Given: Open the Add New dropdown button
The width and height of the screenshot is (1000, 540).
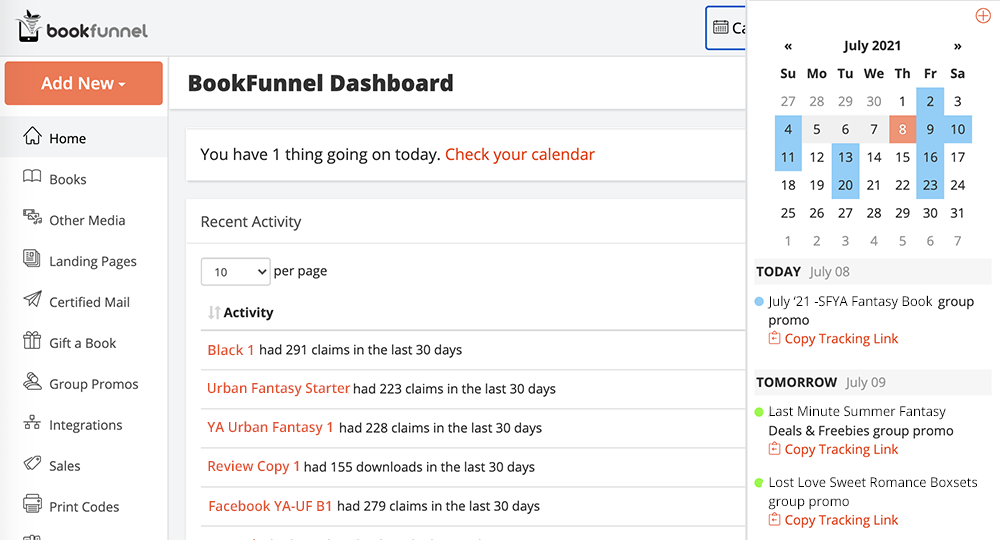Looking at the screenshot, I should click(x=84, y=84).
